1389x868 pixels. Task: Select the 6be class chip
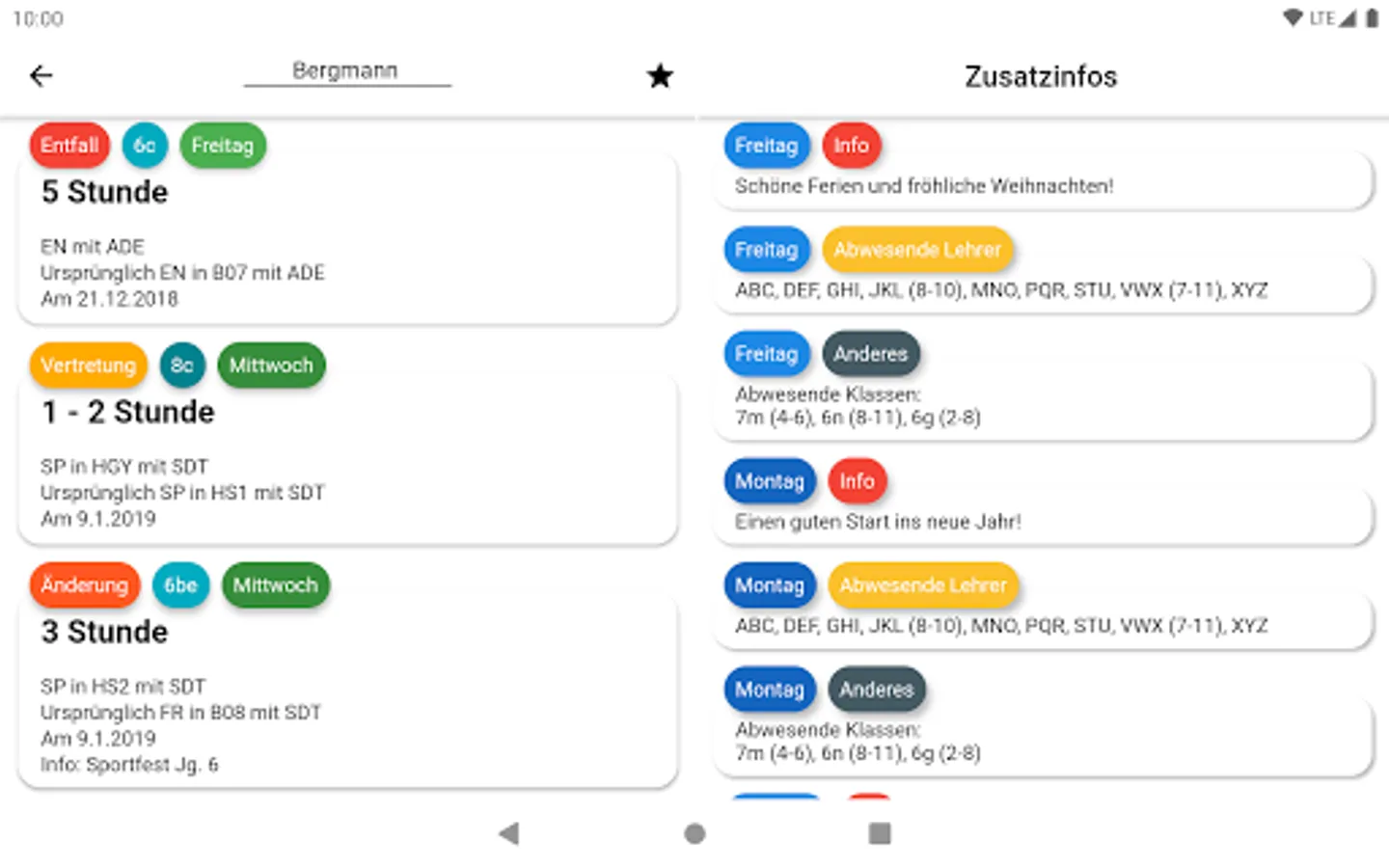pyautogui.click(x=180, y=585)
